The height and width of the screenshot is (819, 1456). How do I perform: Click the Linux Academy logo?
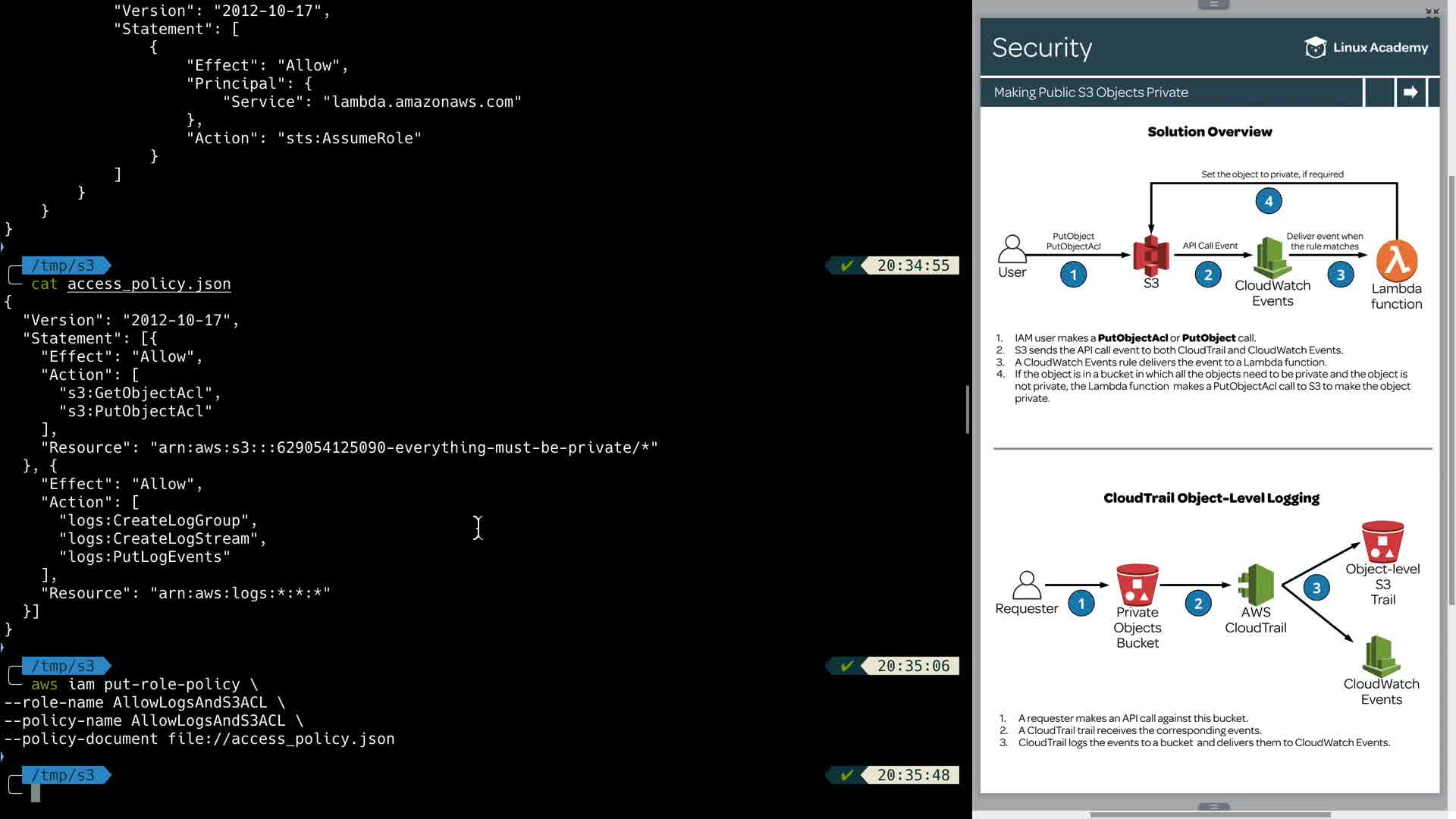pyautogui.click(x=1366, y=48)
